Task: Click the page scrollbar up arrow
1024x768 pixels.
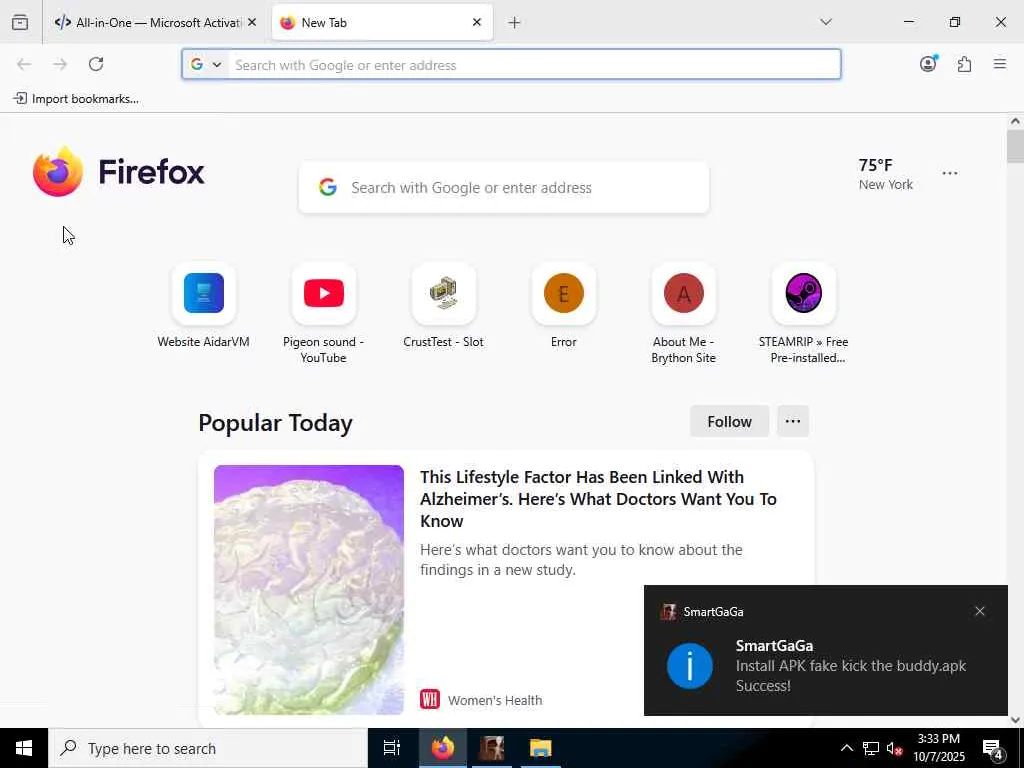Action: point(1015,121)
